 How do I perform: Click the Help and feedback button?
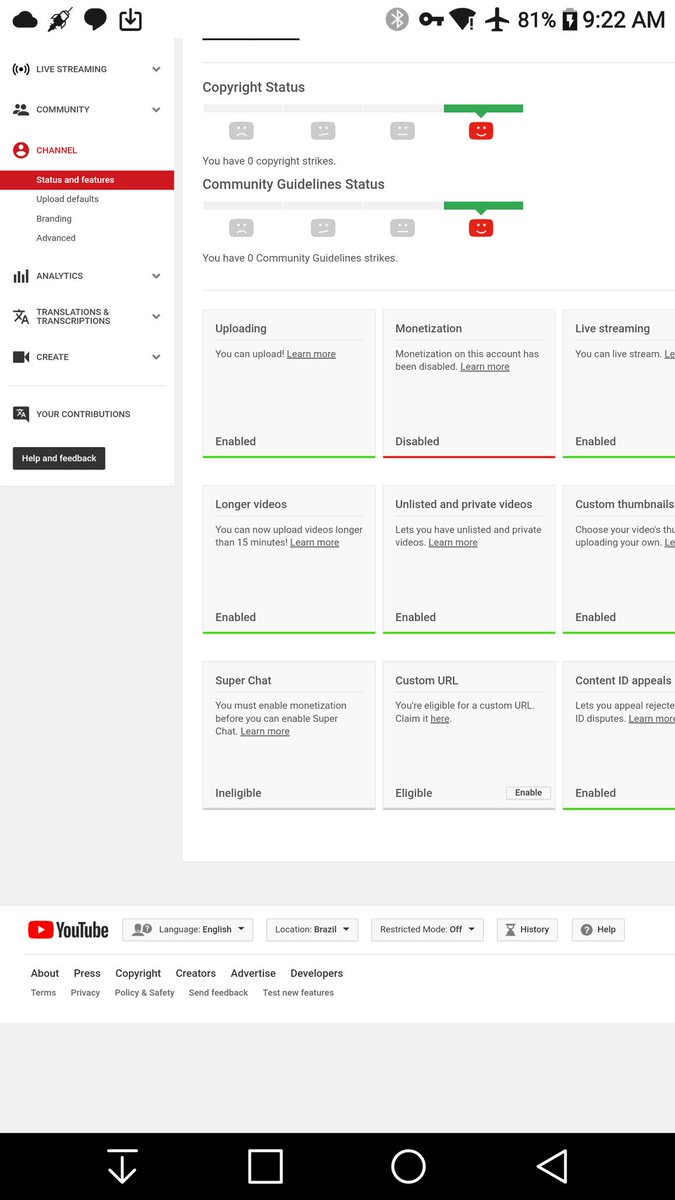59,458
